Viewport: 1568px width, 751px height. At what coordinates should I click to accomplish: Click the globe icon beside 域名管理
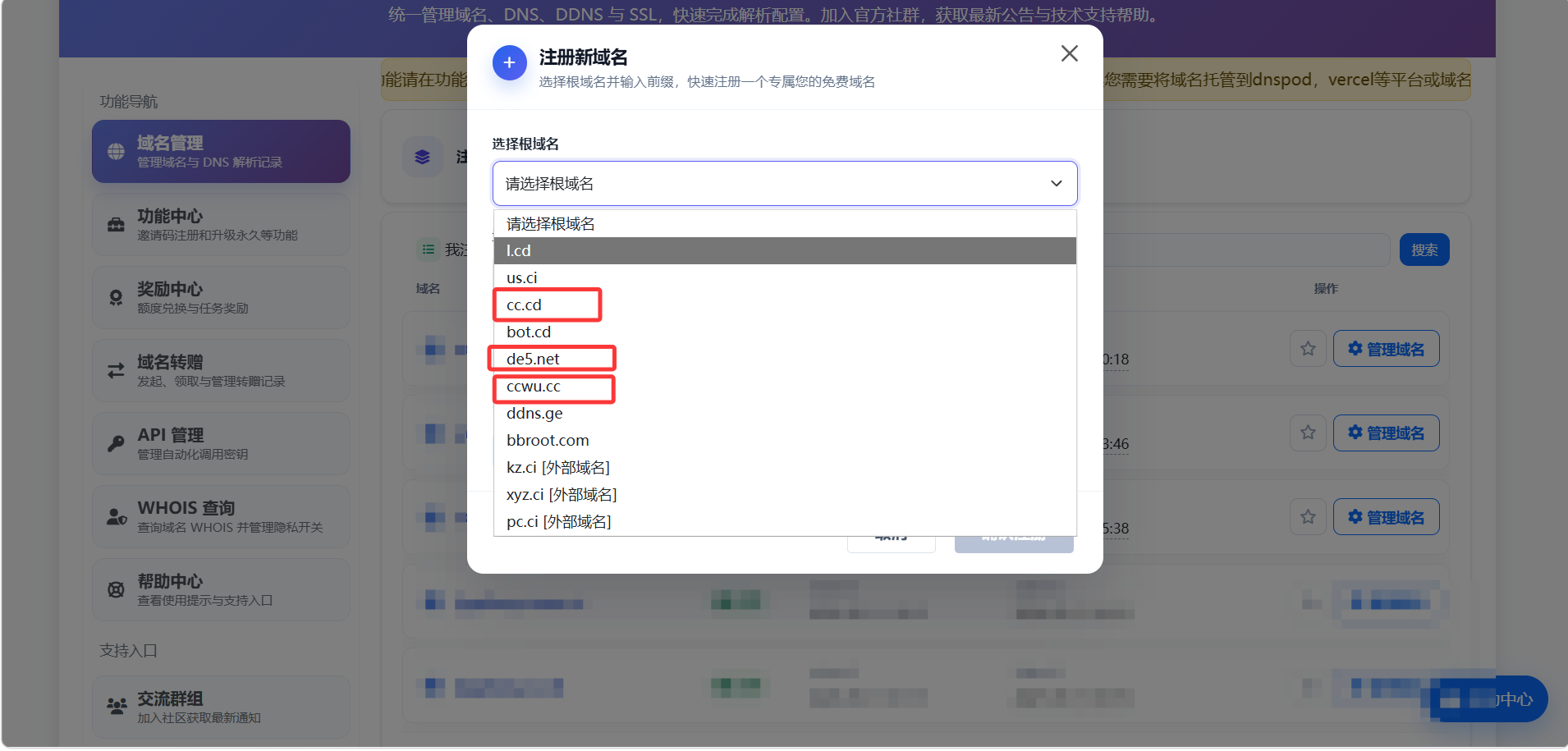point(116,152)
